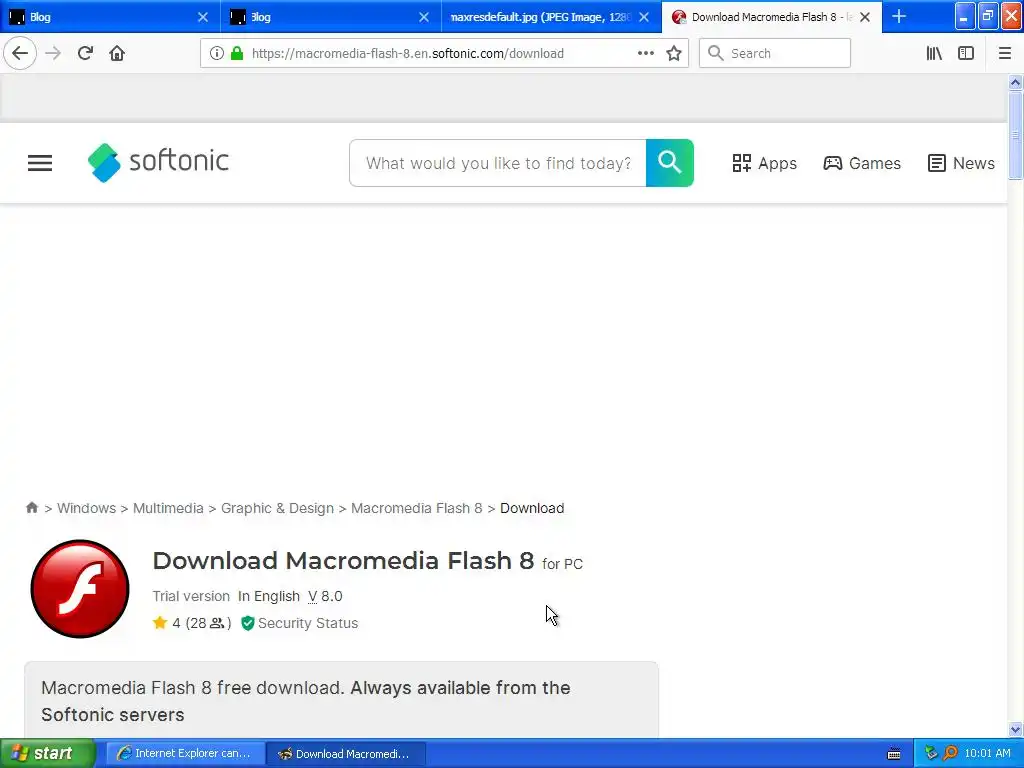Click the Softonic logo
This screenshot has height=768, width=1024.
pyautogui.click(x=158, y=162)
